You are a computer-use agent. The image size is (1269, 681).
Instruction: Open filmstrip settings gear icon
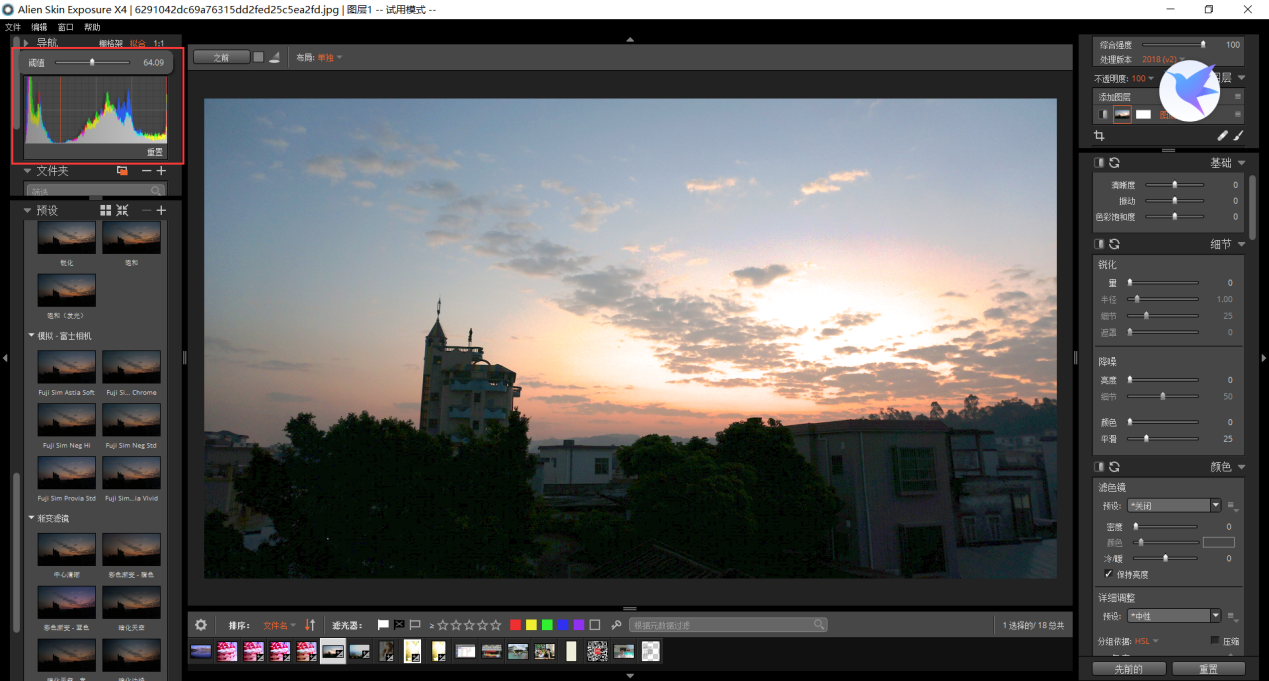pyautogui.click(x=201, y=625)
